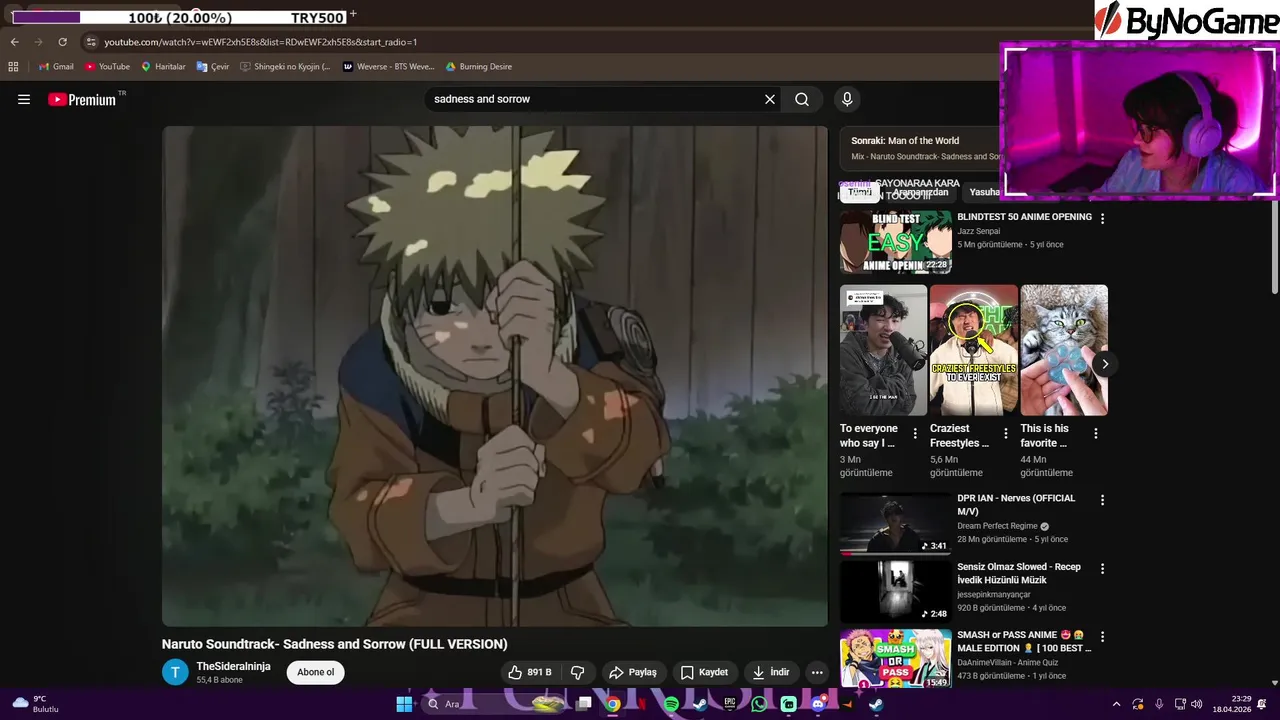Open a new browser tab with plus icon
Viewport: 1280px width, 720px height.
pos(353,15)
